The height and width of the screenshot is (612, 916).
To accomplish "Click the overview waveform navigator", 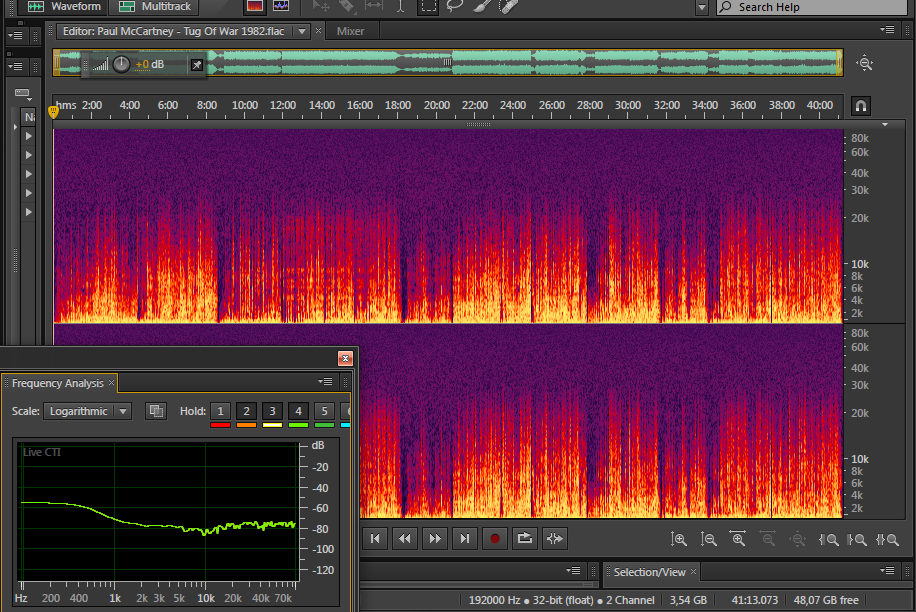I will point(447,62).
